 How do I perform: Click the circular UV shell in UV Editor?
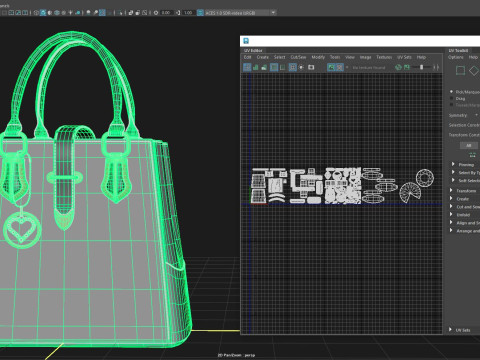[x=425, y=178]
